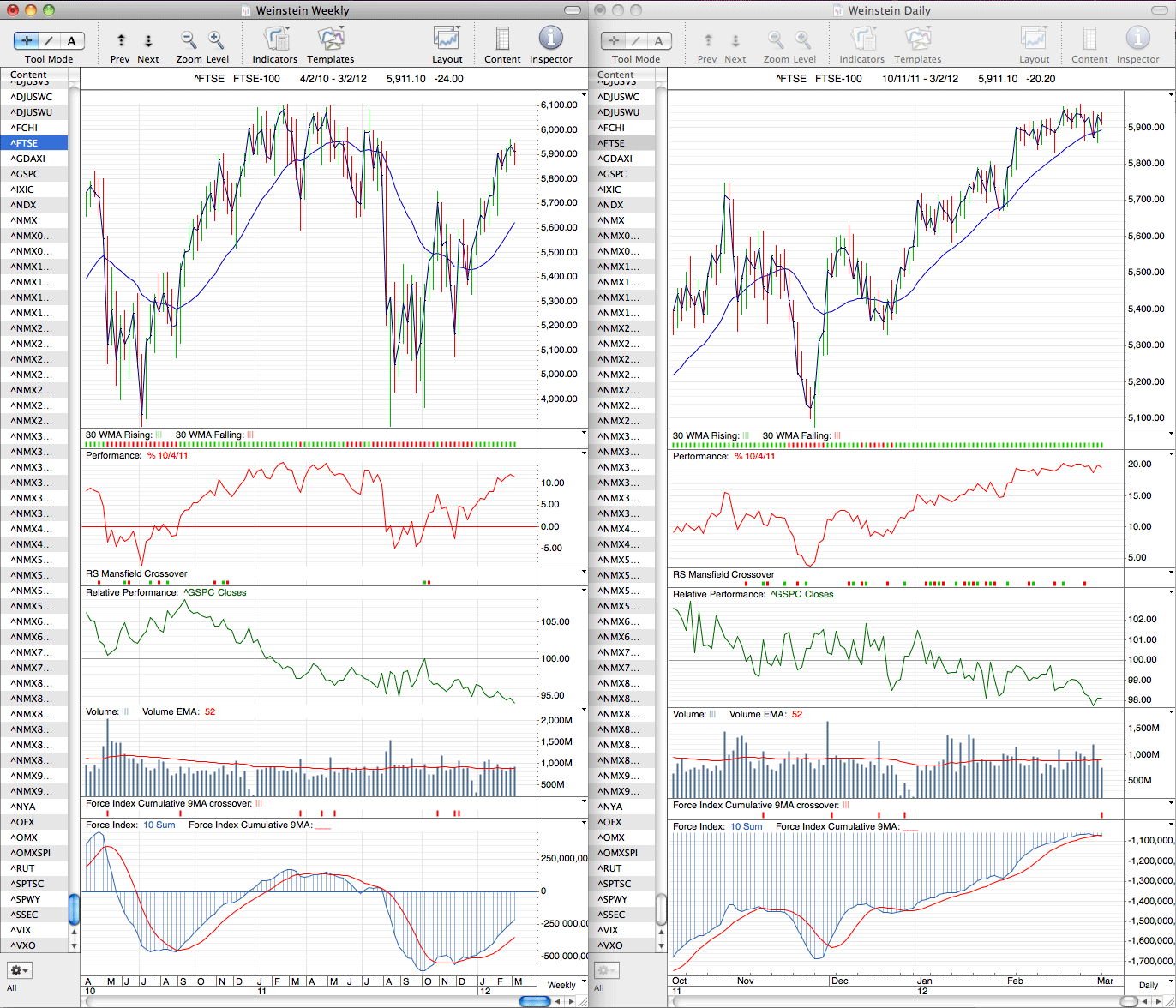The width and height of the screenshot is (1176, 1008).
Task: Select ^FCHI in Weinstein Weekly symbol list
Action: (33, 128)
